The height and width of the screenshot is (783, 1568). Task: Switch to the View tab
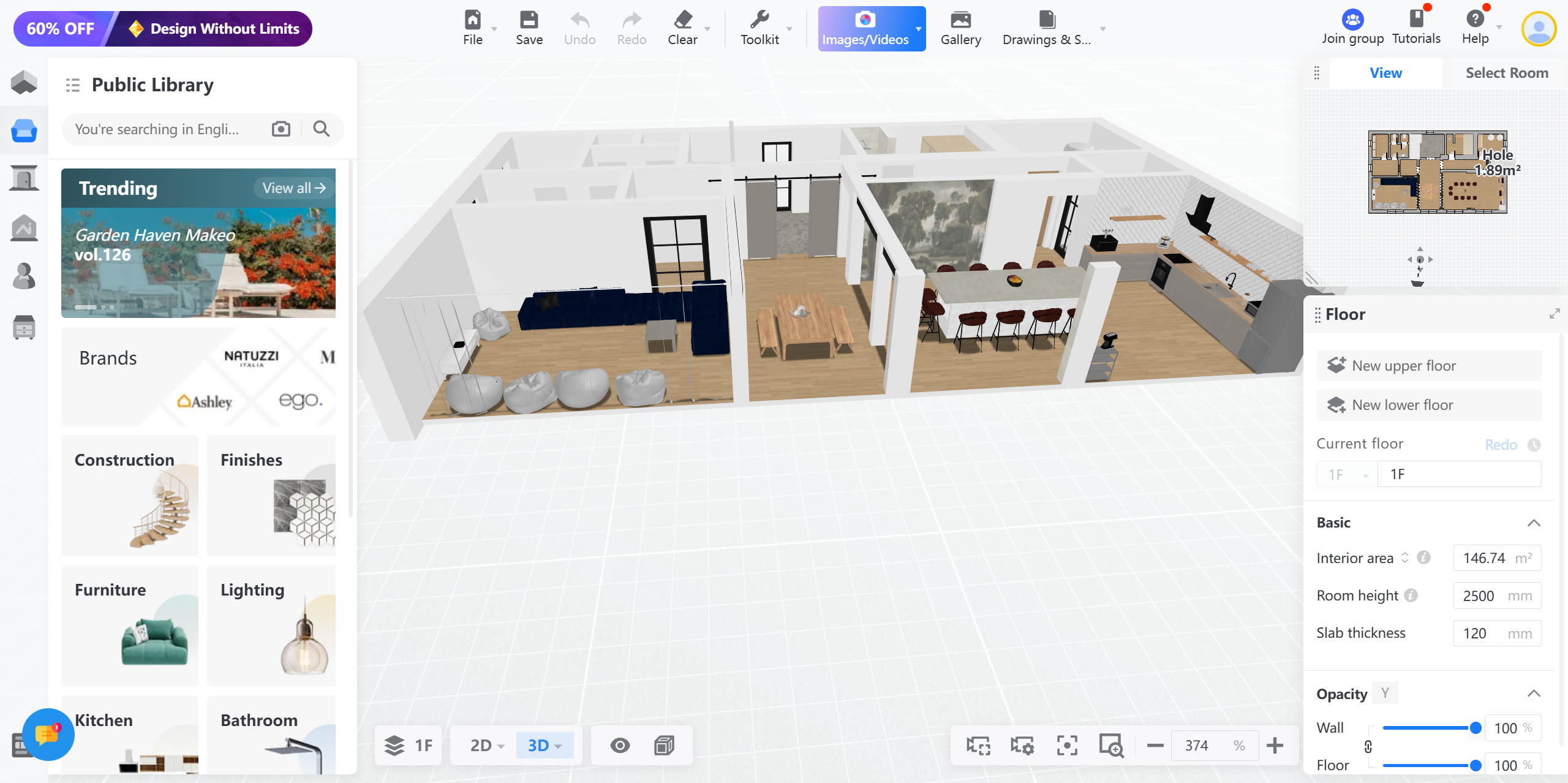[x=1385, y=73]
